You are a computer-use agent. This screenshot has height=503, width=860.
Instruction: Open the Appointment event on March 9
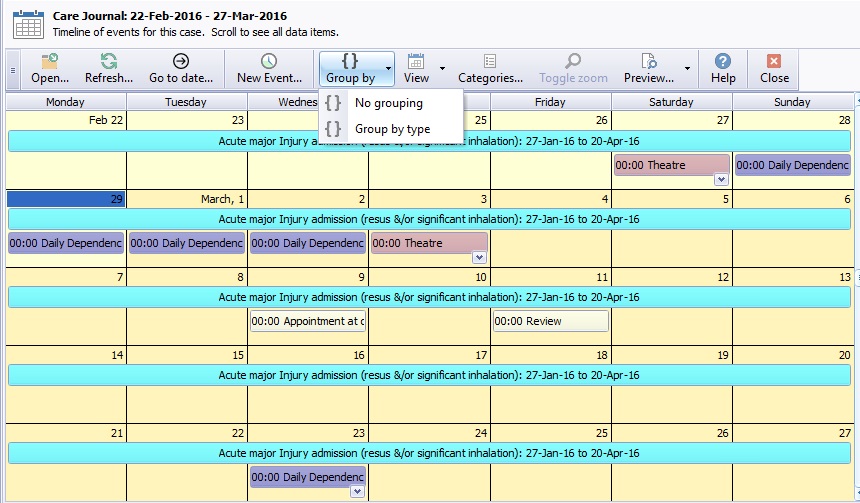coord(308,321)
